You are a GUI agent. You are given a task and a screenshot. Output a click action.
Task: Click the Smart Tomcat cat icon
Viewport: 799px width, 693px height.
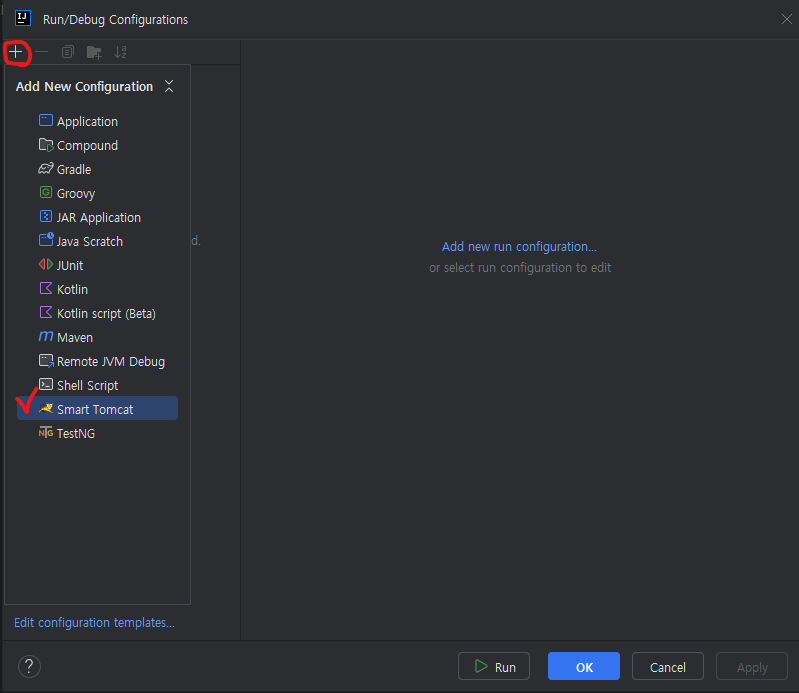46,409
